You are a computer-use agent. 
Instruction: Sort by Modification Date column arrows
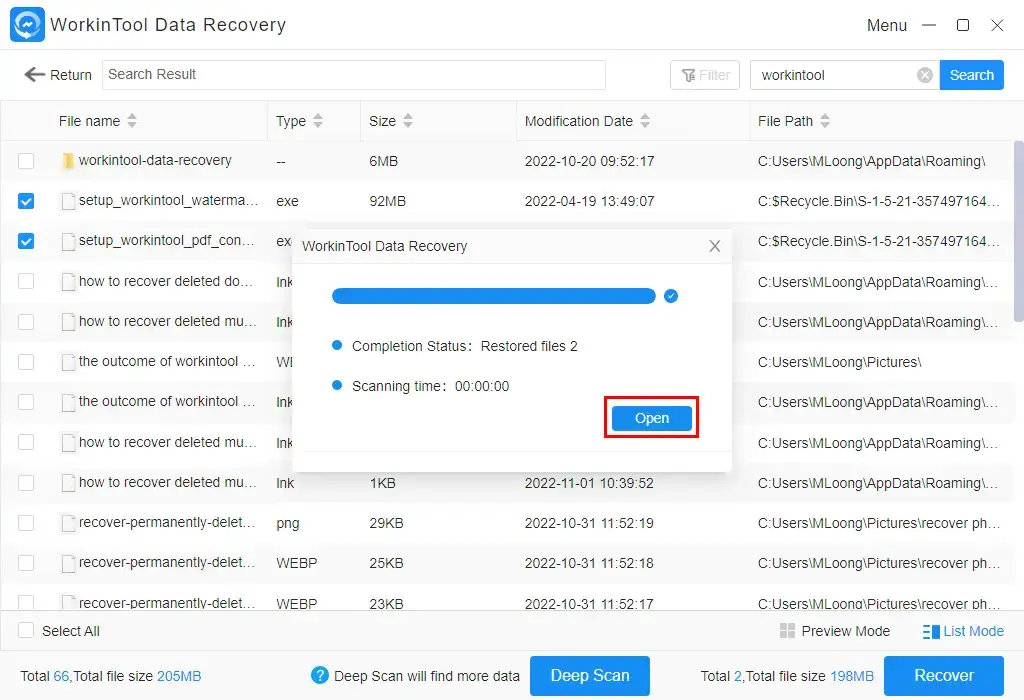[645, 121]
